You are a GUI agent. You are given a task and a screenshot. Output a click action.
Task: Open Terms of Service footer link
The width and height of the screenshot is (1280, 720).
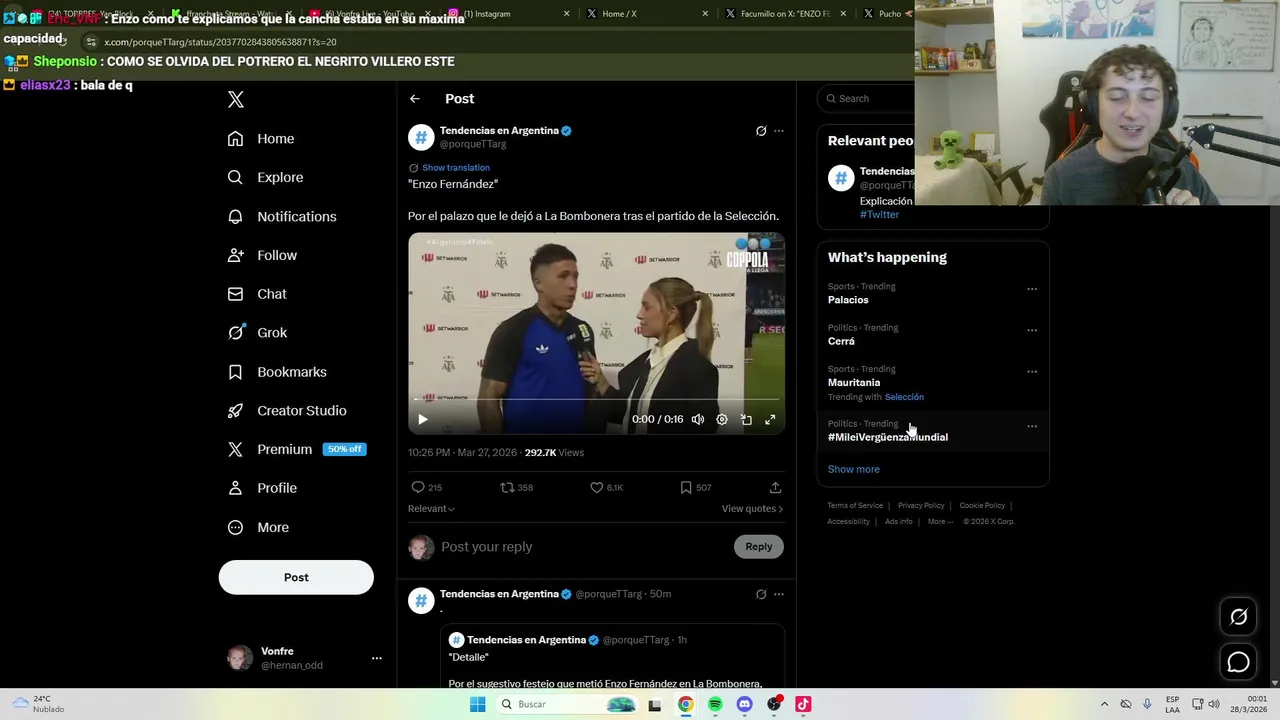tap(855, 506)
